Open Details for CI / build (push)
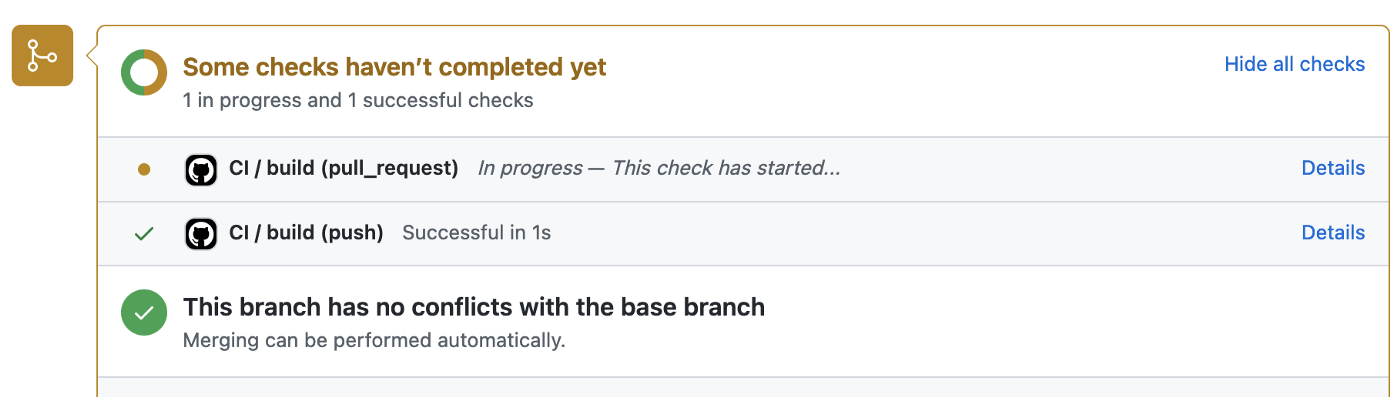 click(1333, 232)
